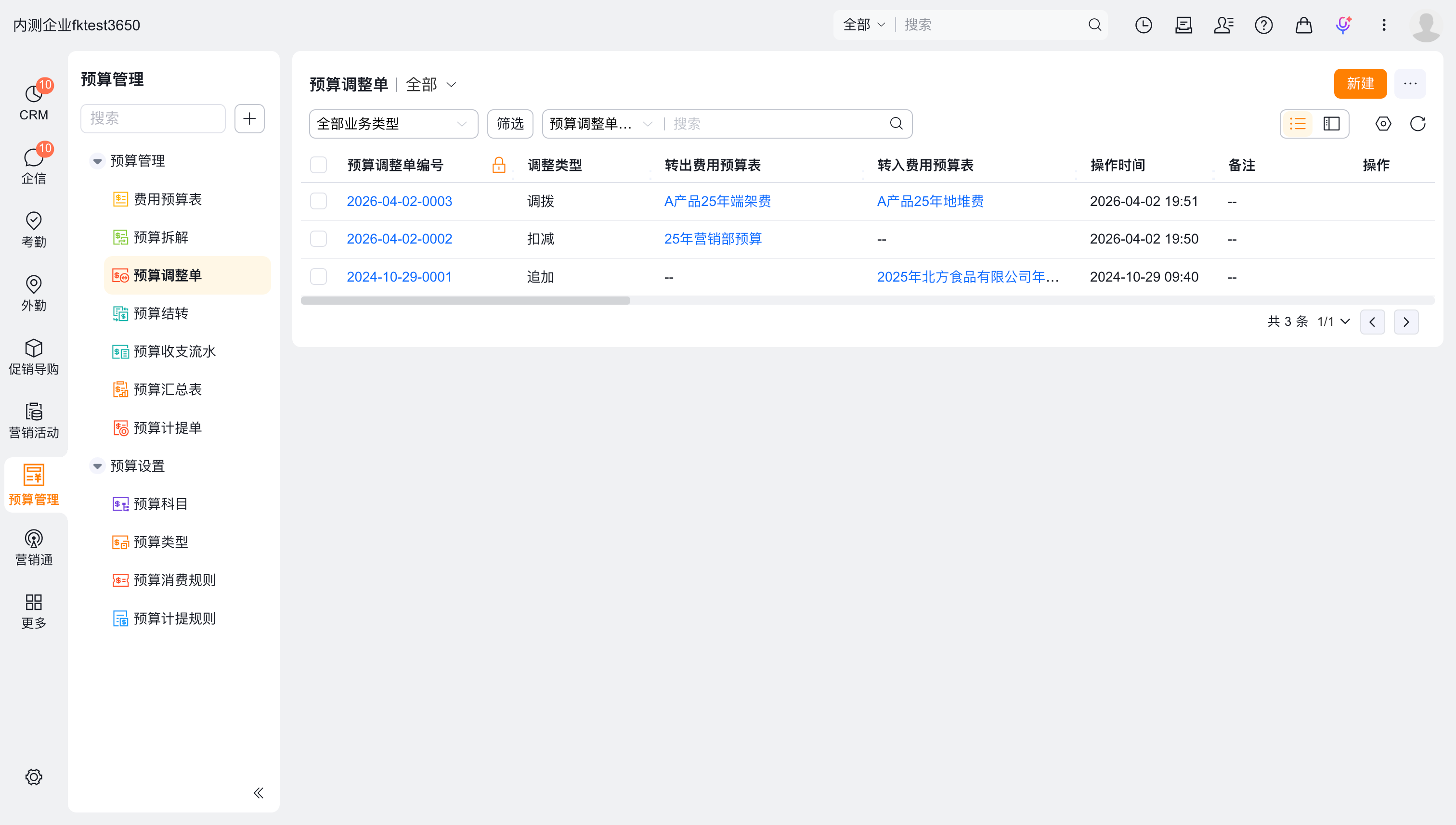
Task: Check the row 2026-04-02-0003 checkbox
Action: [x=319, y=201]
